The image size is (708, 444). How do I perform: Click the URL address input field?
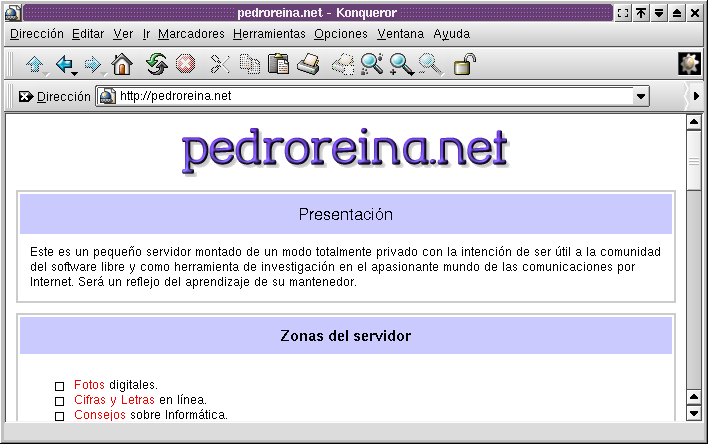(370, 96)
